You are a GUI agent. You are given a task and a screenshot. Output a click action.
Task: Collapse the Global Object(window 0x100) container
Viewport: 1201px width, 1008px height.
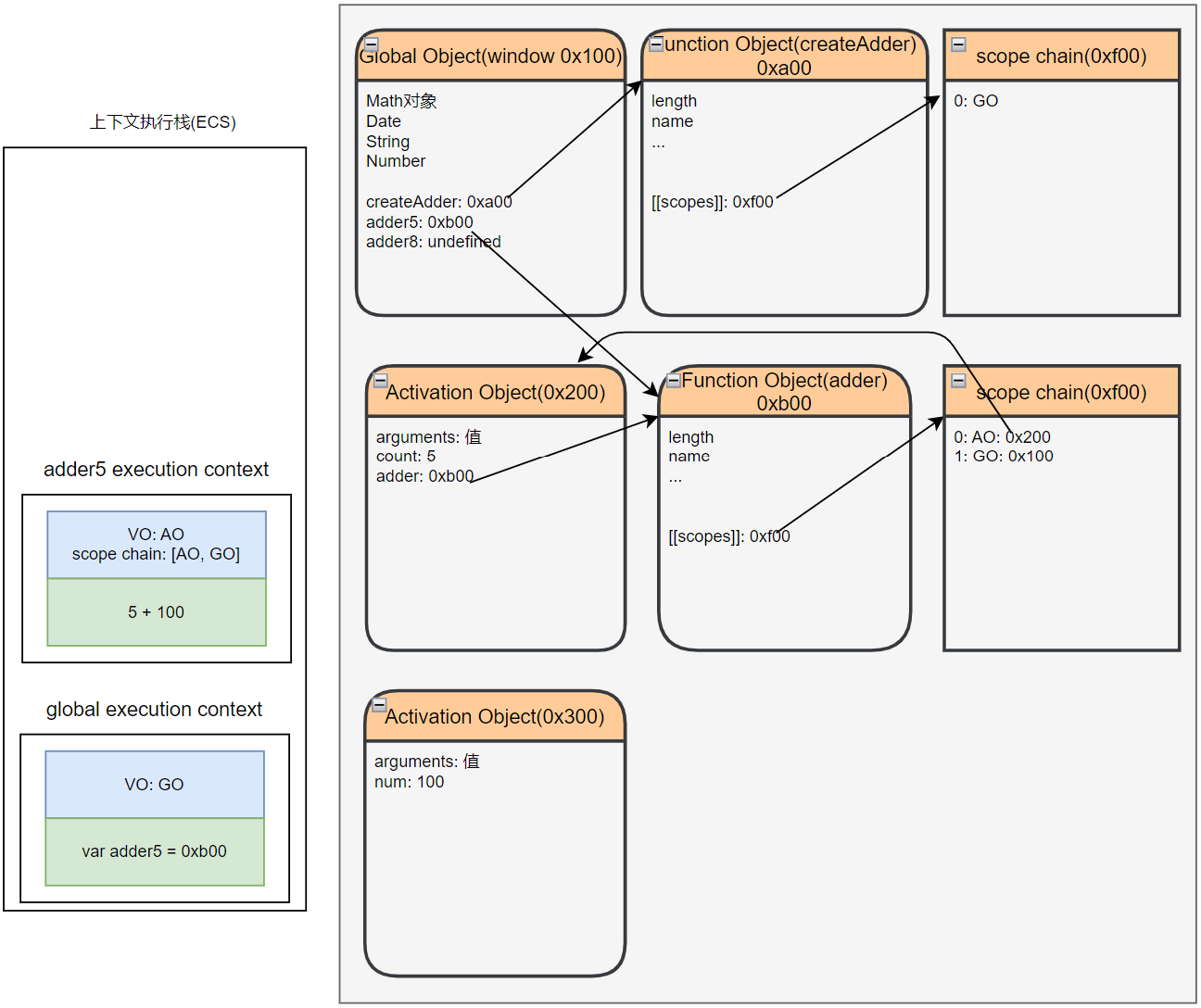coord(372,44)
